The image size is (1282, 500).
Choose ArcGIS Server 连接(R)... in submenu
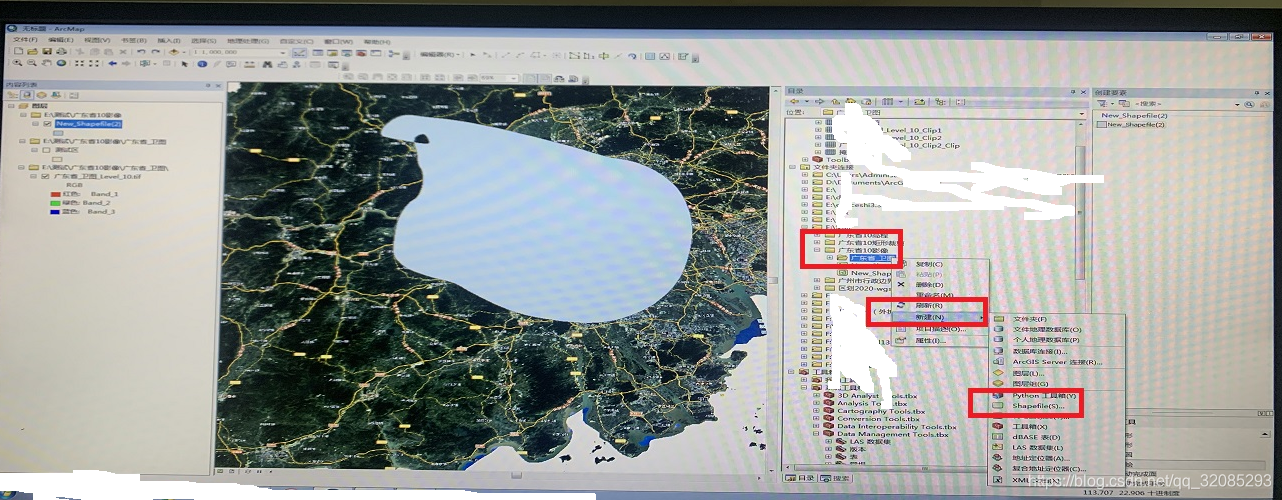[1057, 362]
